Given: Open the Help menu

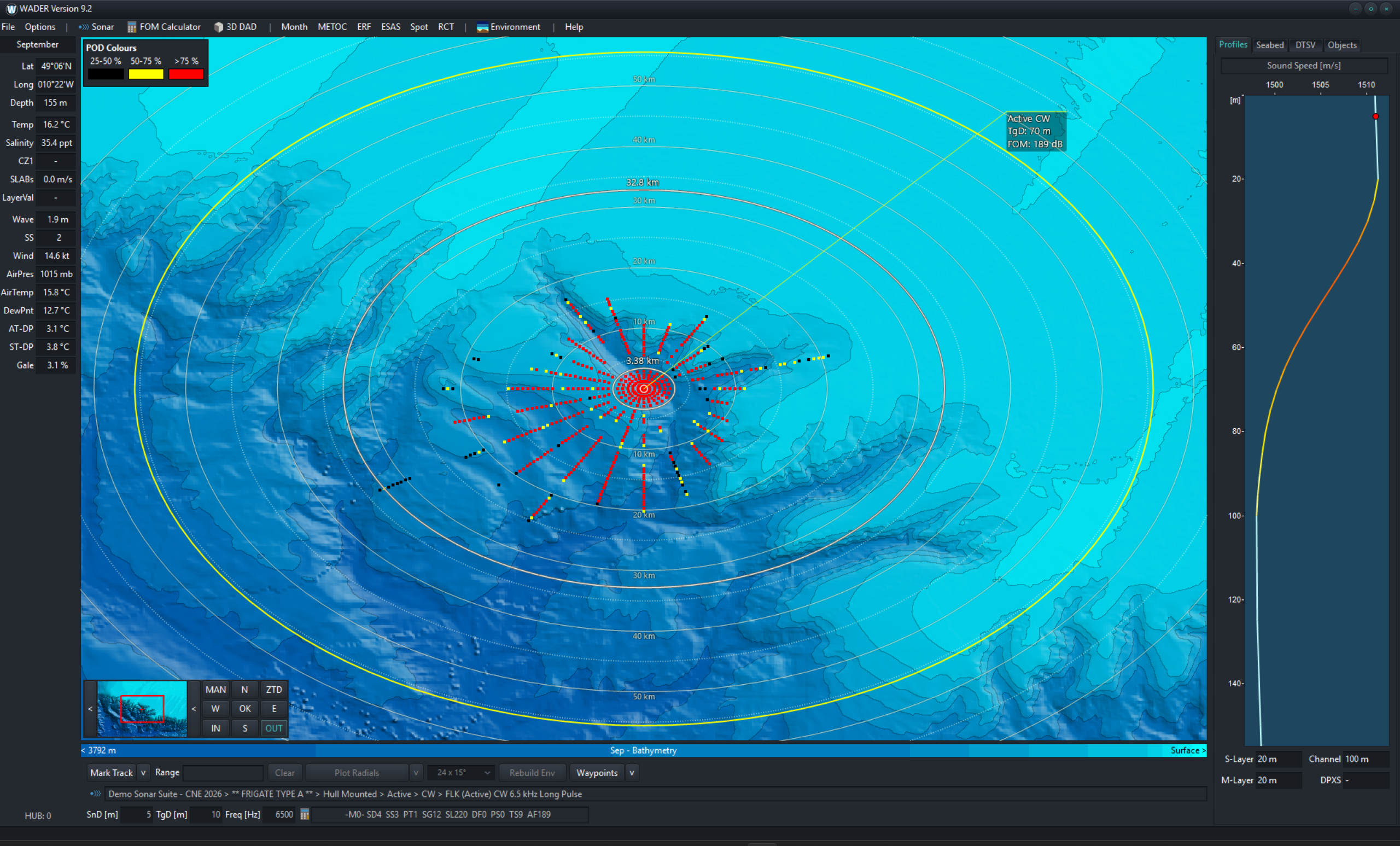Looking at the screenshot, I should pyautogui.click(x=573, y=27).
